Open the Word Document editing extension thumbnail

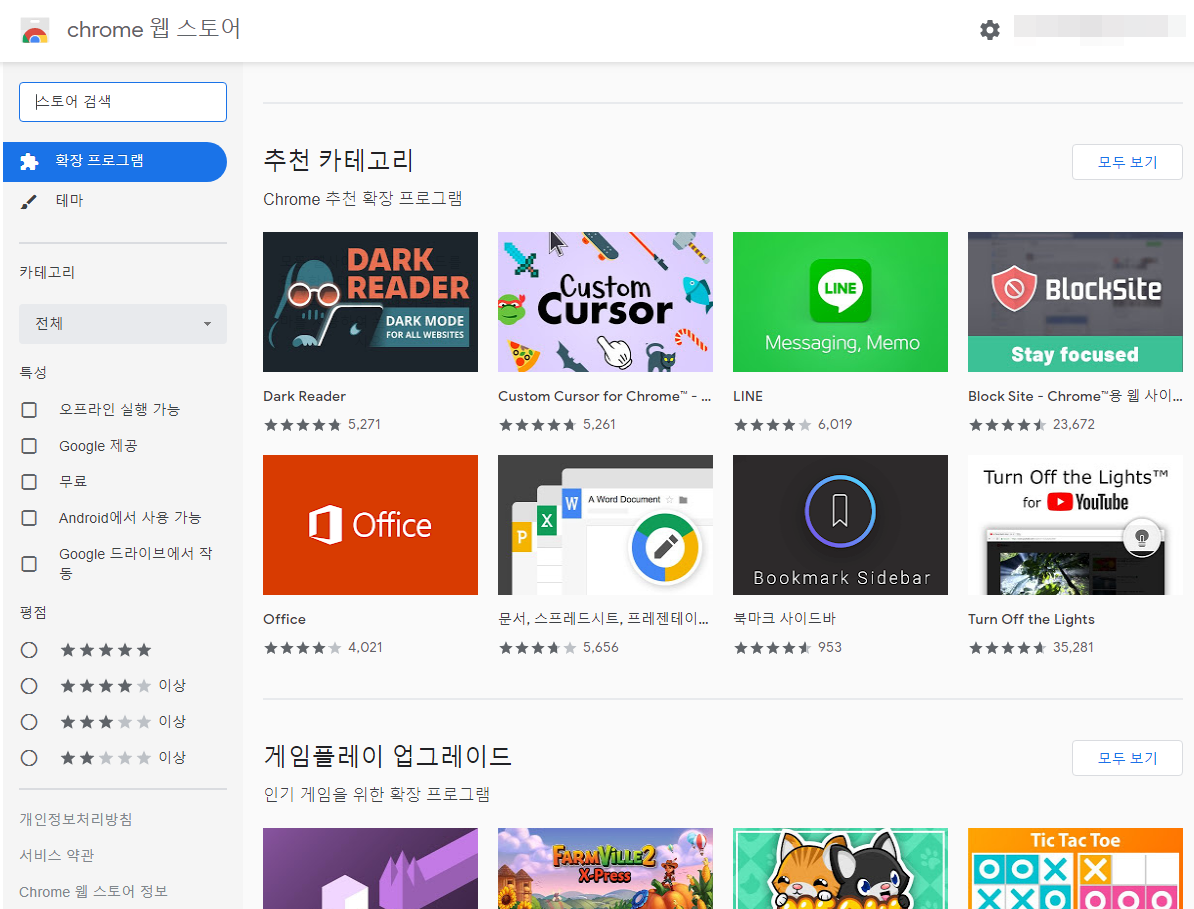(x=605, y=525)
